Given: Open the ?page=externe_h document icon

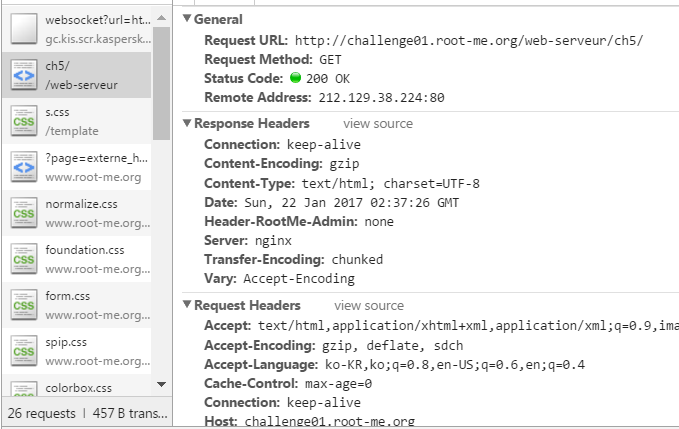Looking at the screenshot, I should click(x=24, y=167).
